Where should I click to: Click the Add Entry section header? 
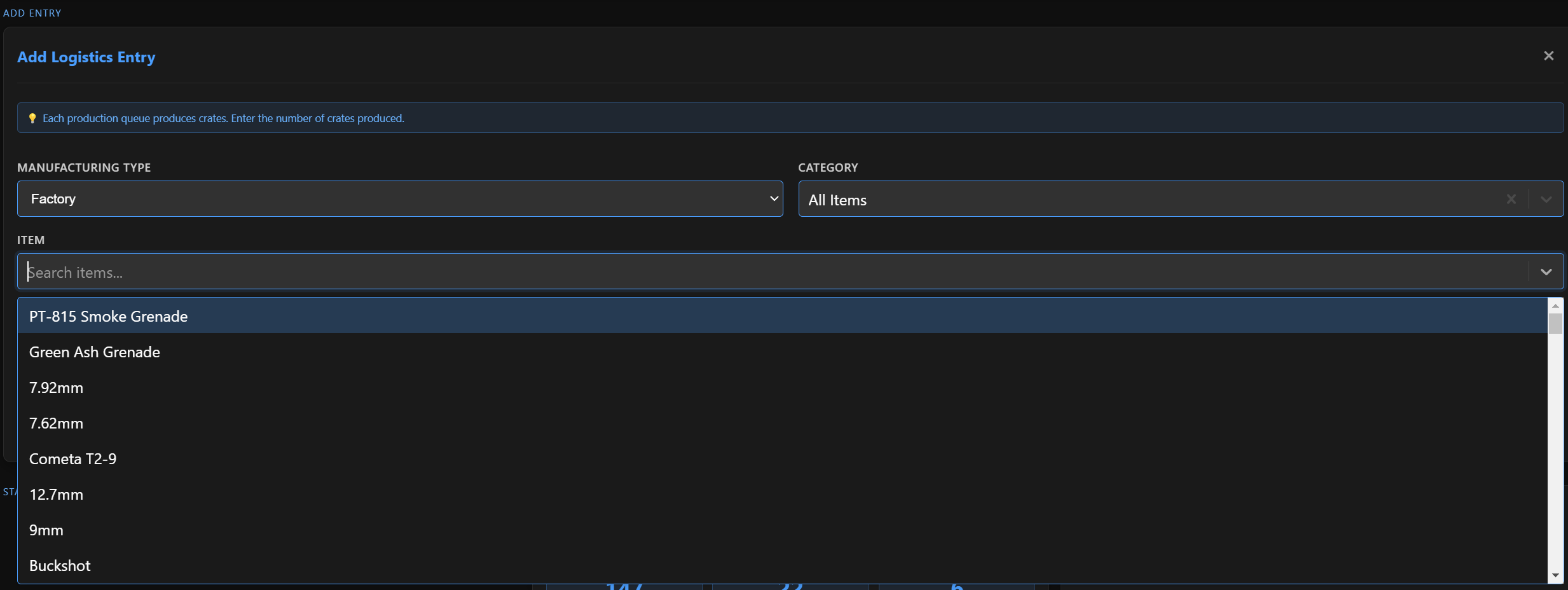[x=32, y=13]
